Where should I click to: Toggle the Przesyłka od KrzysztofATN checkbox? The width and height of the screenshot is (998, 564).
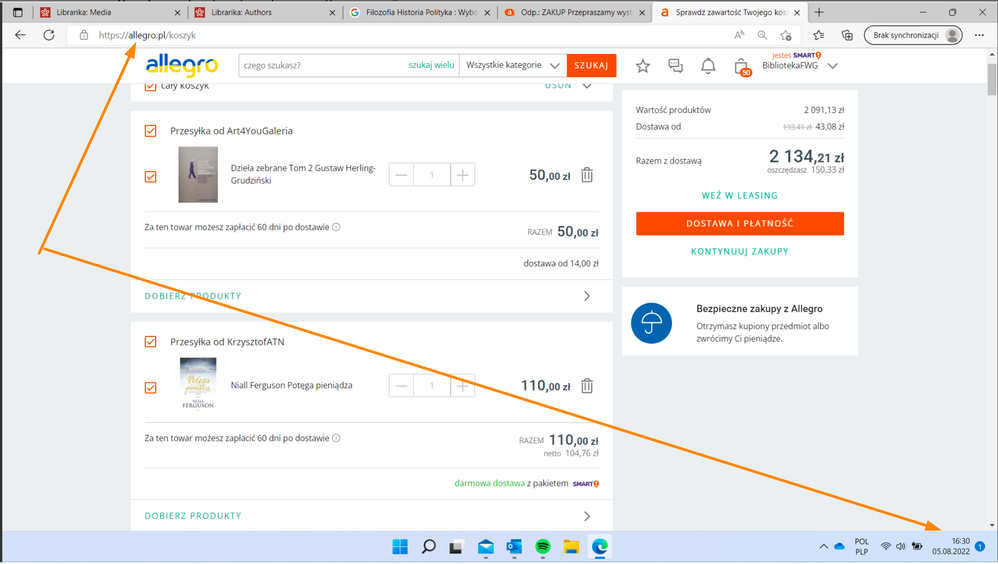150,342
